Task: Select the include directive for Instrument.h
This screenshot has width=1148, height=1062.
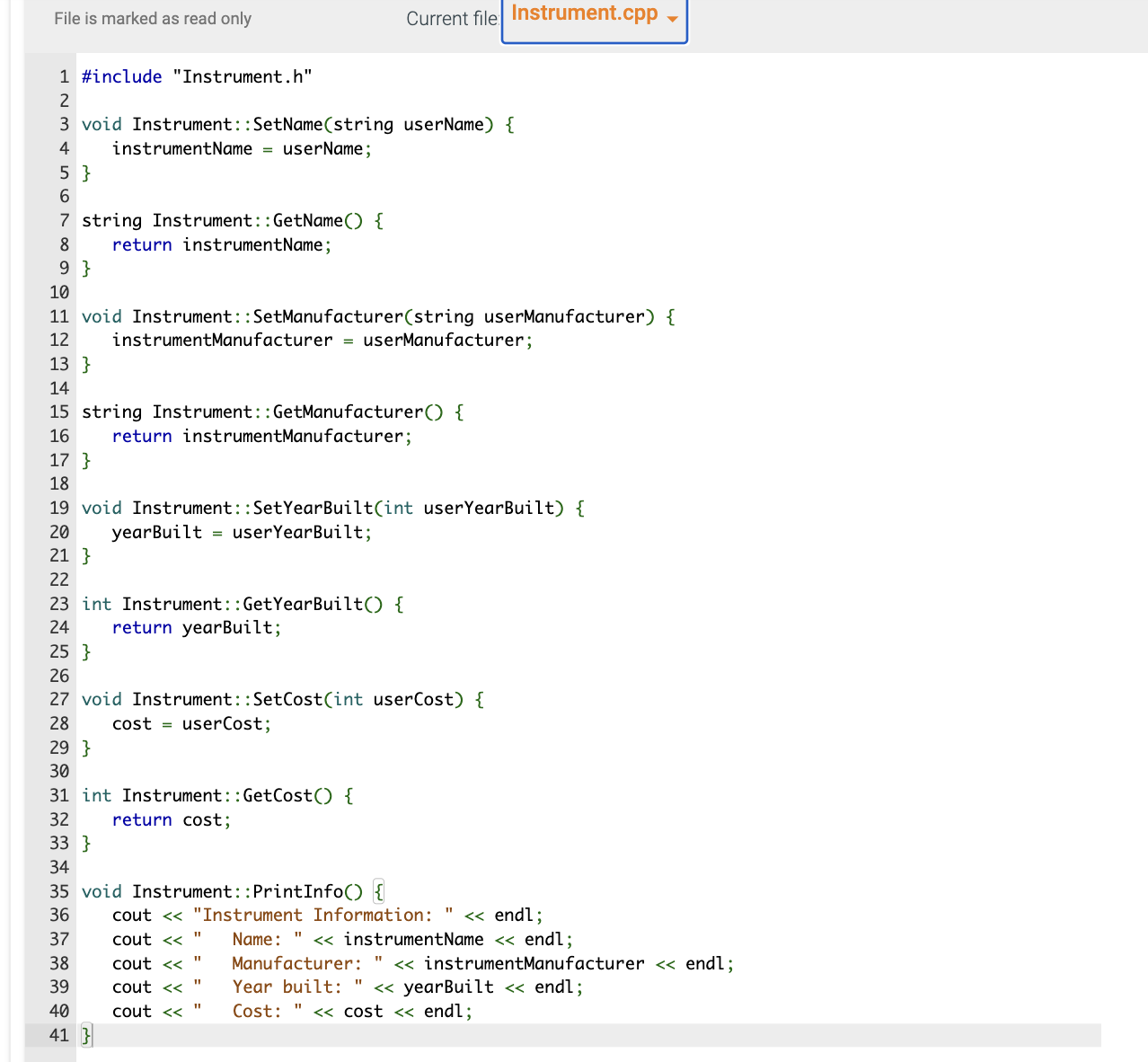Action: (196, 76)
